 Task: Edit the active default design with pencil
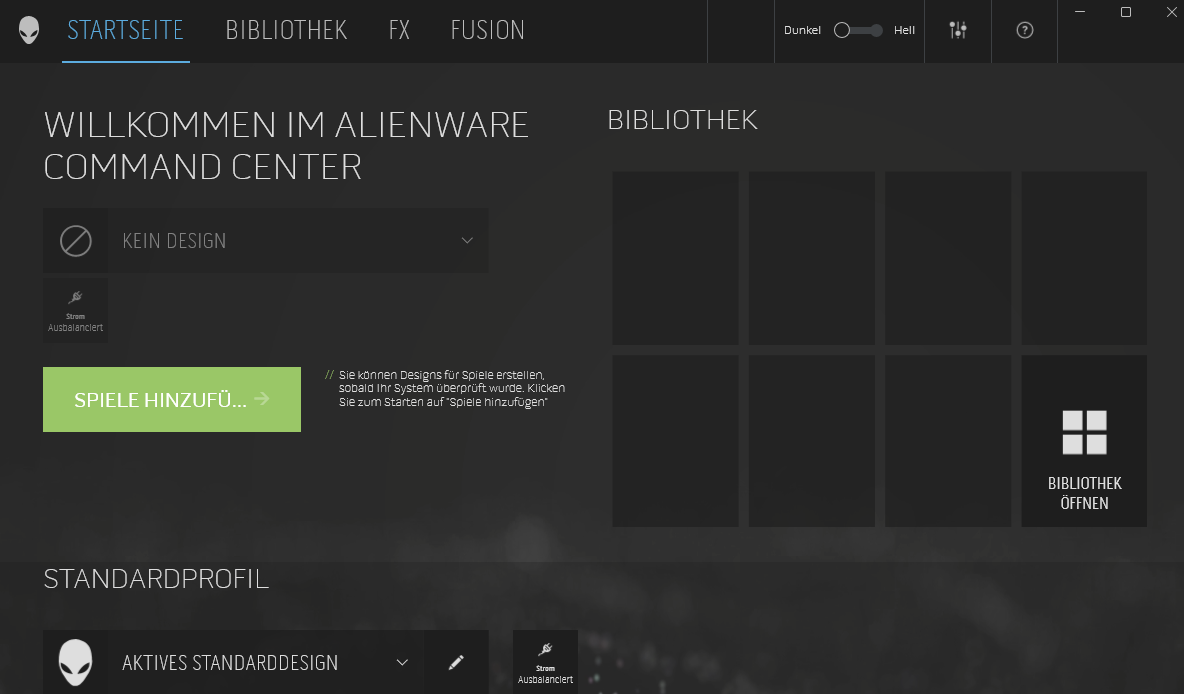click(456, 662)
